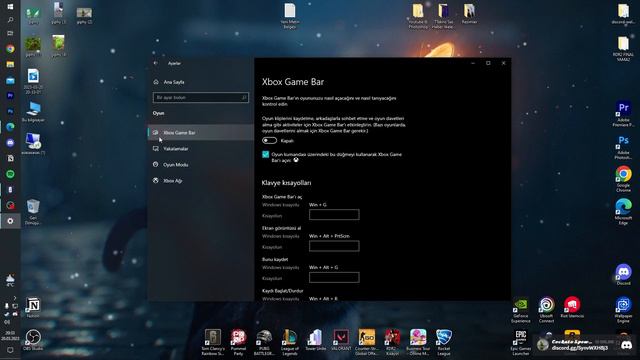Open GeForce Experience desktop shortcut
The image size is (640, 360).
[521, 310]
